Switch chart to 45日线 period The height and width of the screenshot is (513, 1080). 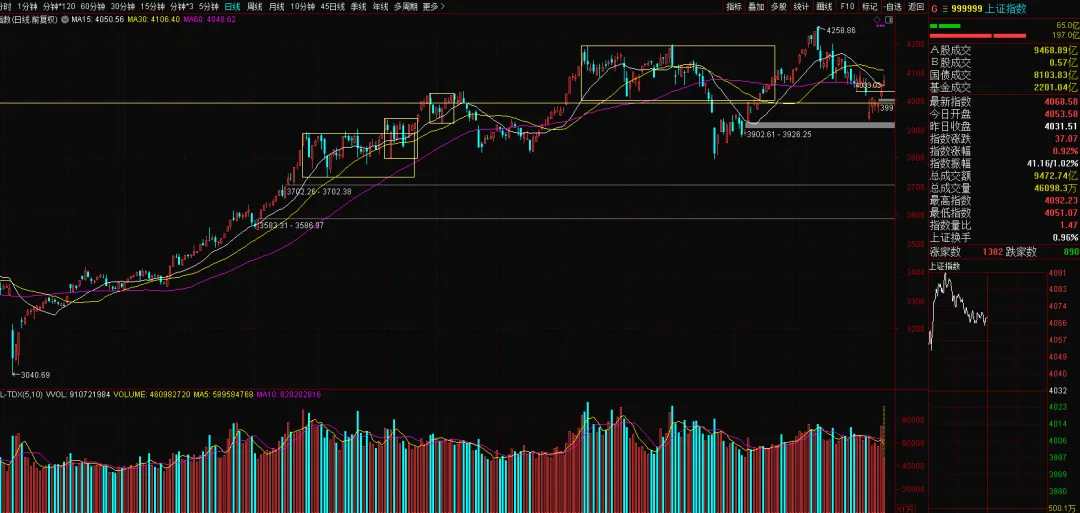pos(333,6)
